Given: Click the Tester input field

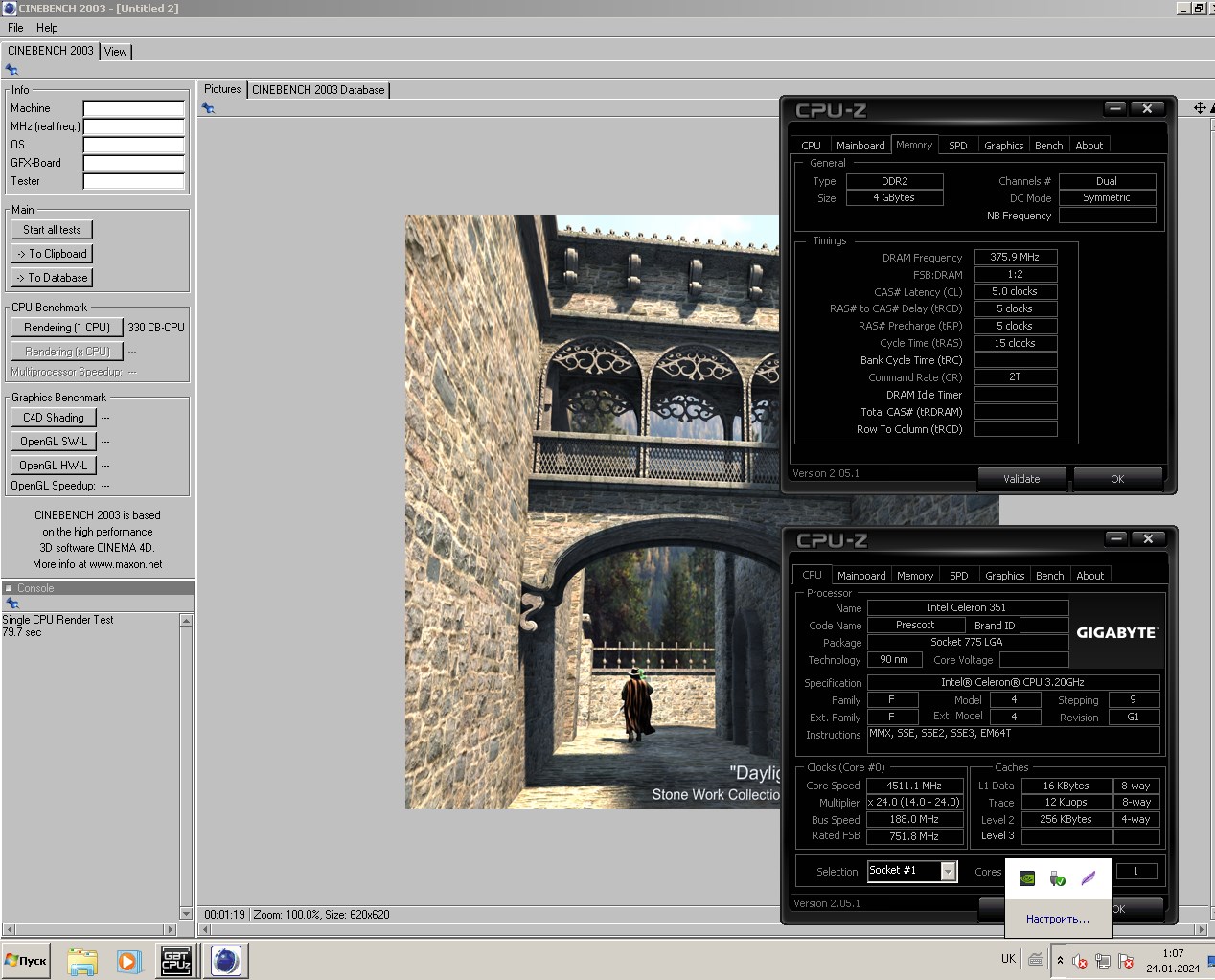Looking at the screenshot, I should [x=133, y=181].
